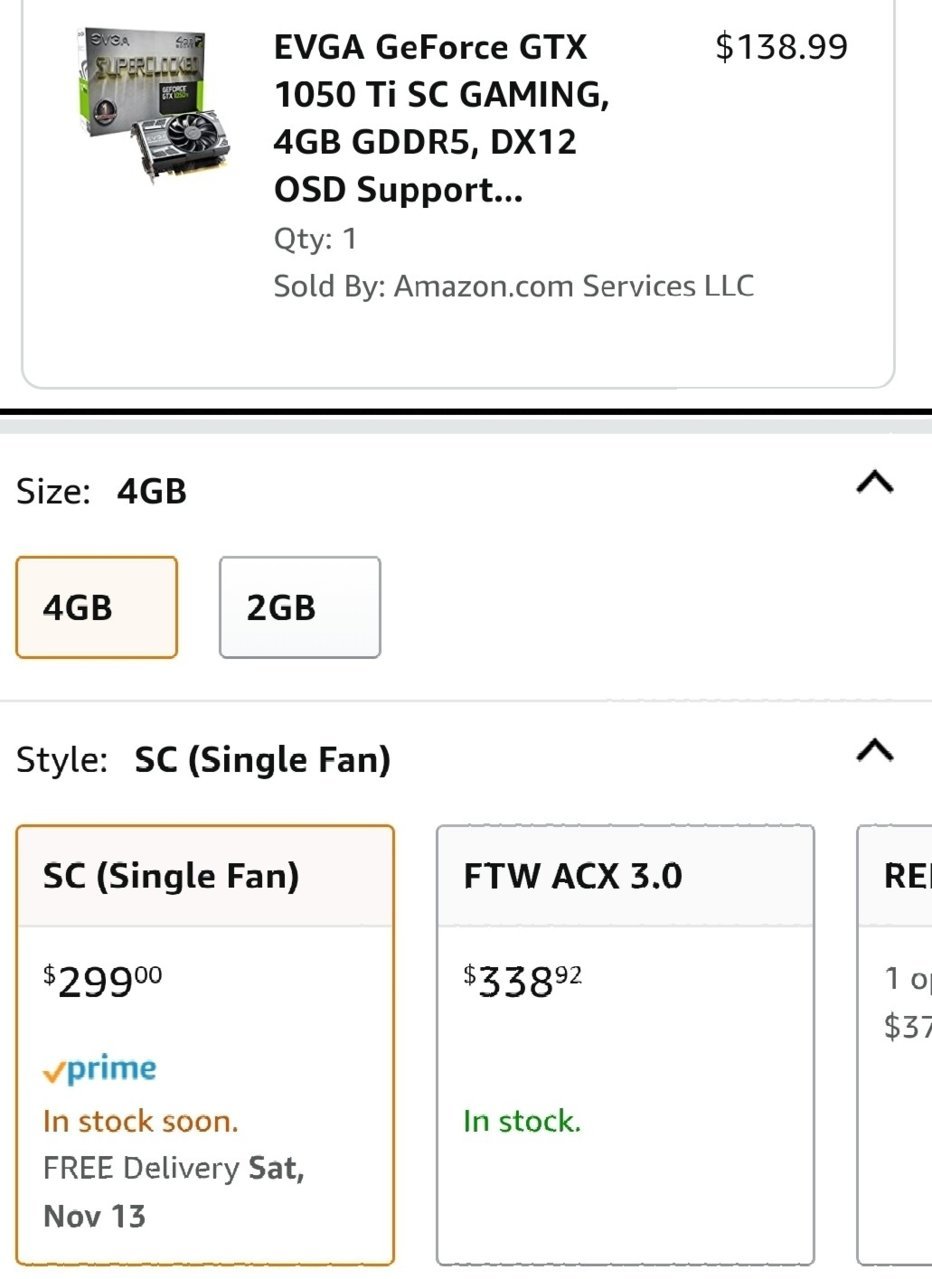The height and width of the screenshot is (1279, 932).
Task: Click the Sold By Amazon.com Services LLC text
Action: pyautogui.click(x=514, y=286)
